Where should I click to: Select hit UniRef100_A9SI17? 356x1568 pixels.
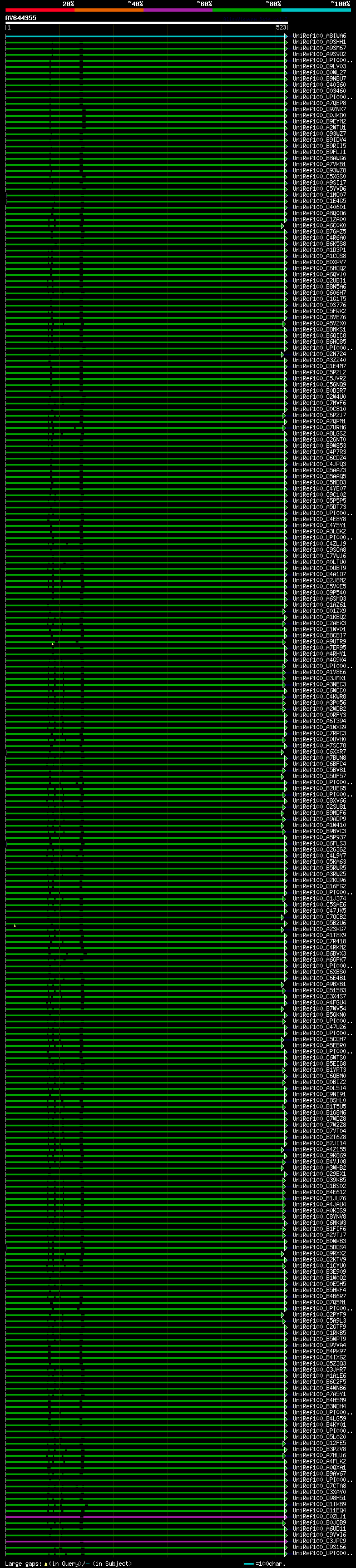(319, 182)
